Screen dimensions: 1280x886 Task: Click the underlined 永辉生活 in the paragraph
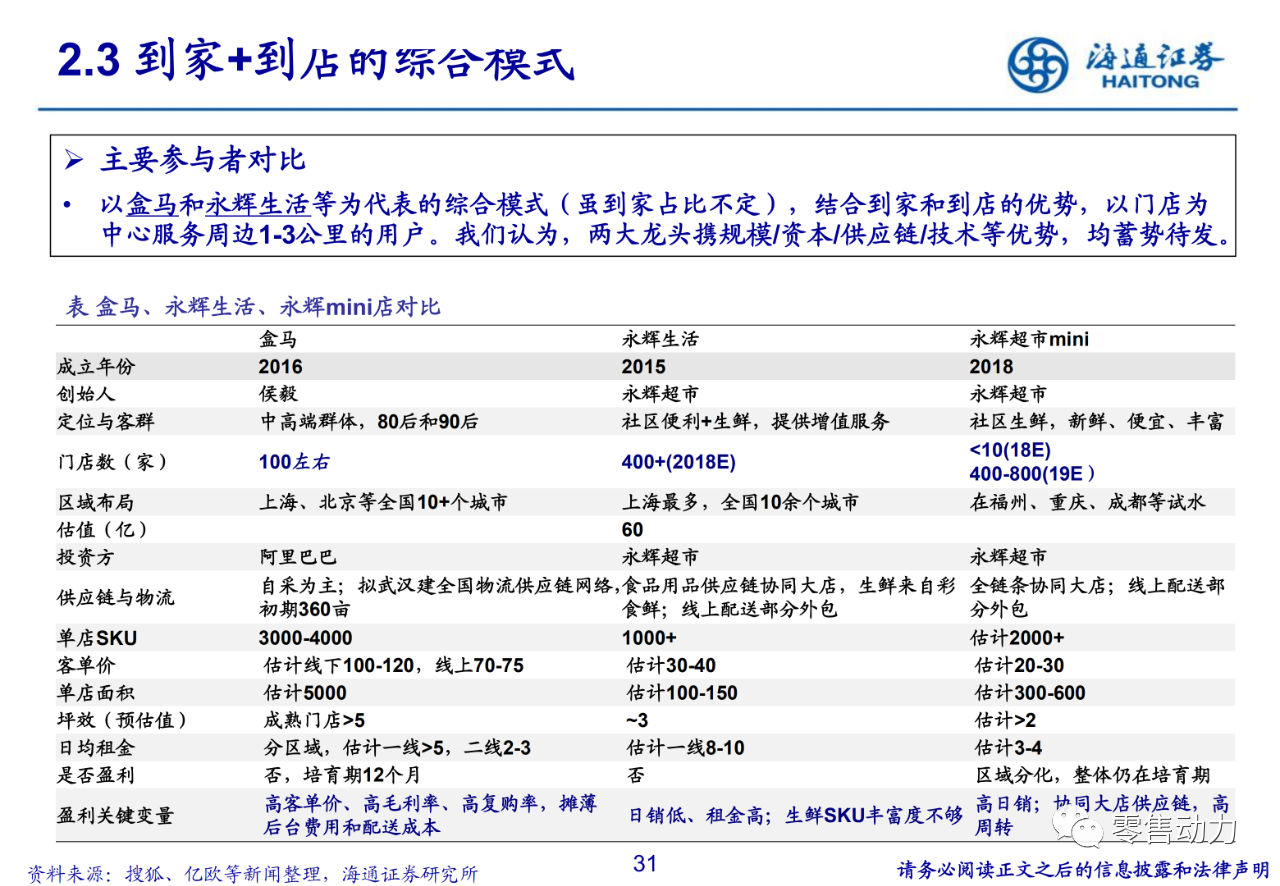[x=256, y=205]
